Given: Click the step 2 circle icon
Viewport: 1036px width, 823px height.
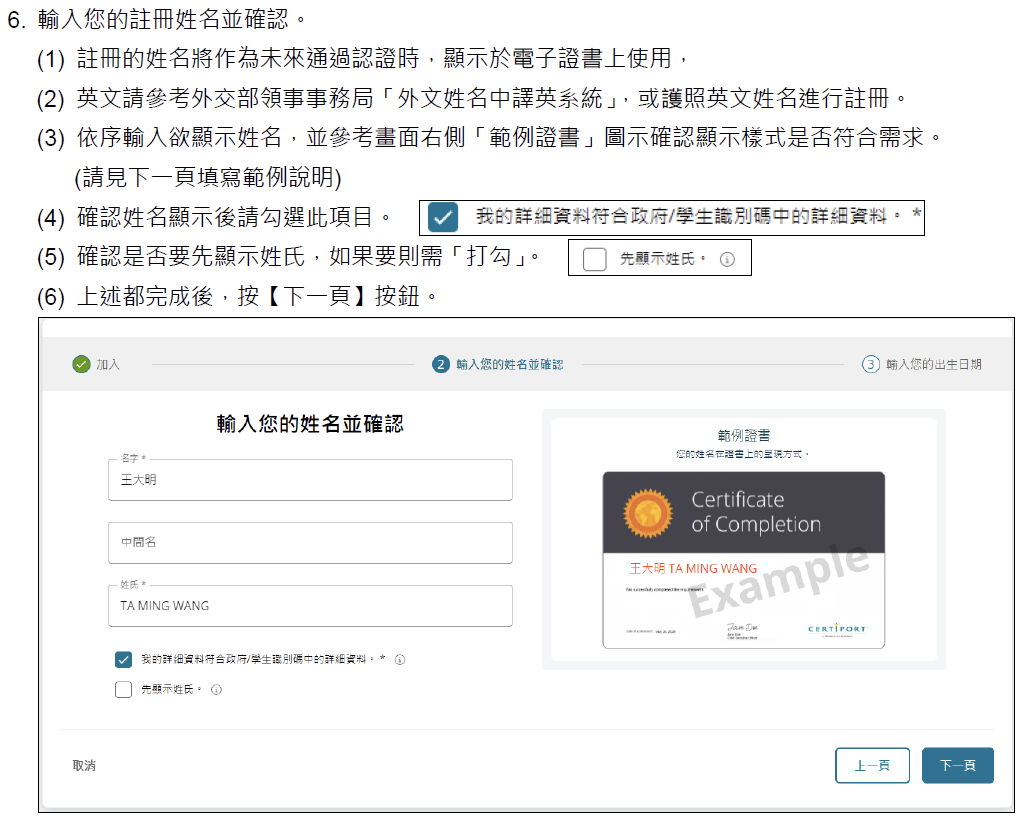Looking at the screenshot, I should [x=441, y=364].
